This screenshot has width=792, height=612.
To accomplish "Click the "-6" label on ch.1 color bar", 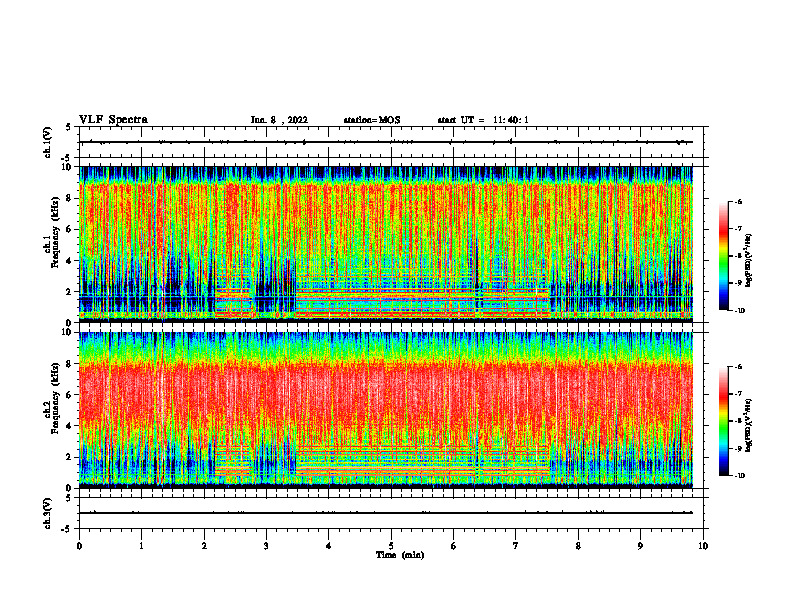I will pyautogui.click(x=738, y=201).
